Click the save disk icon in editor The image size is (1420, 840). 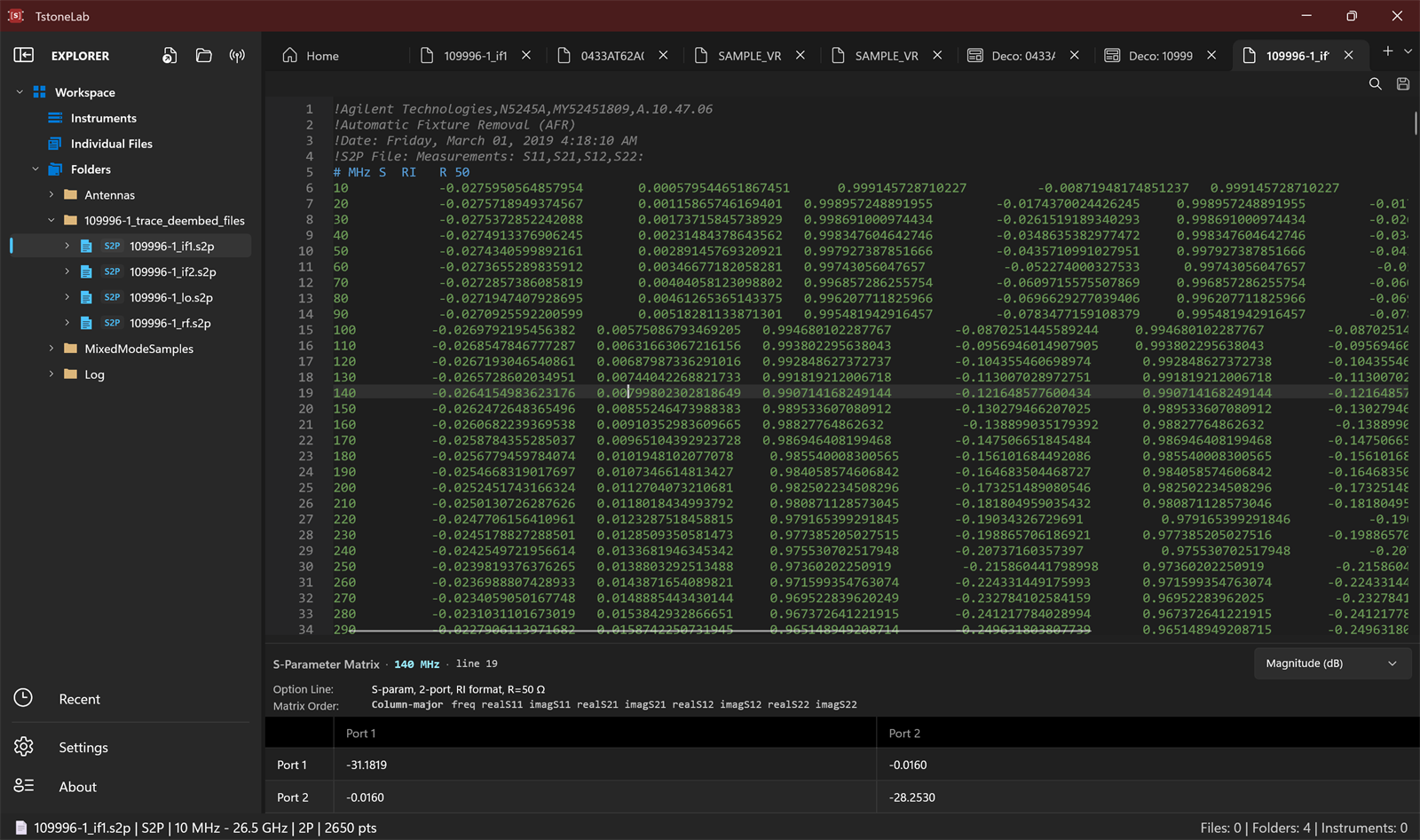click(1403, 83)
